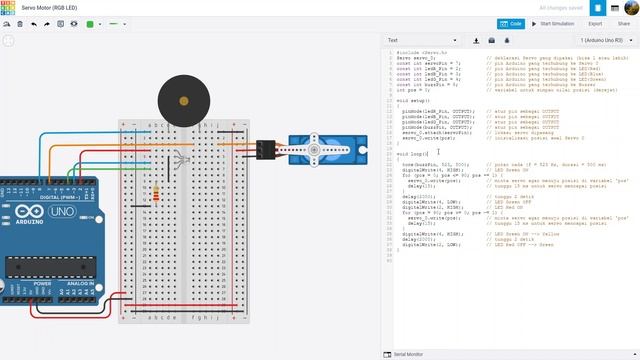Open the libraries icon in code toolbar
This screenshot has height=360, width=640.
[491, 40]
